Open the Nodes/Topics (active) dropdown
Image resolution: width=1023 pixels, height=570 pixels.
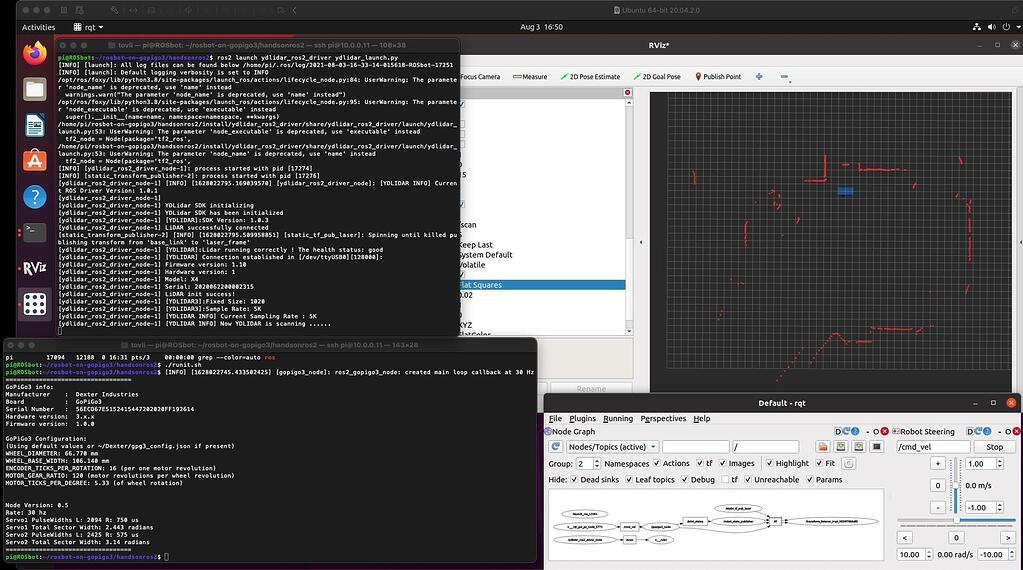tap(612, 447)
